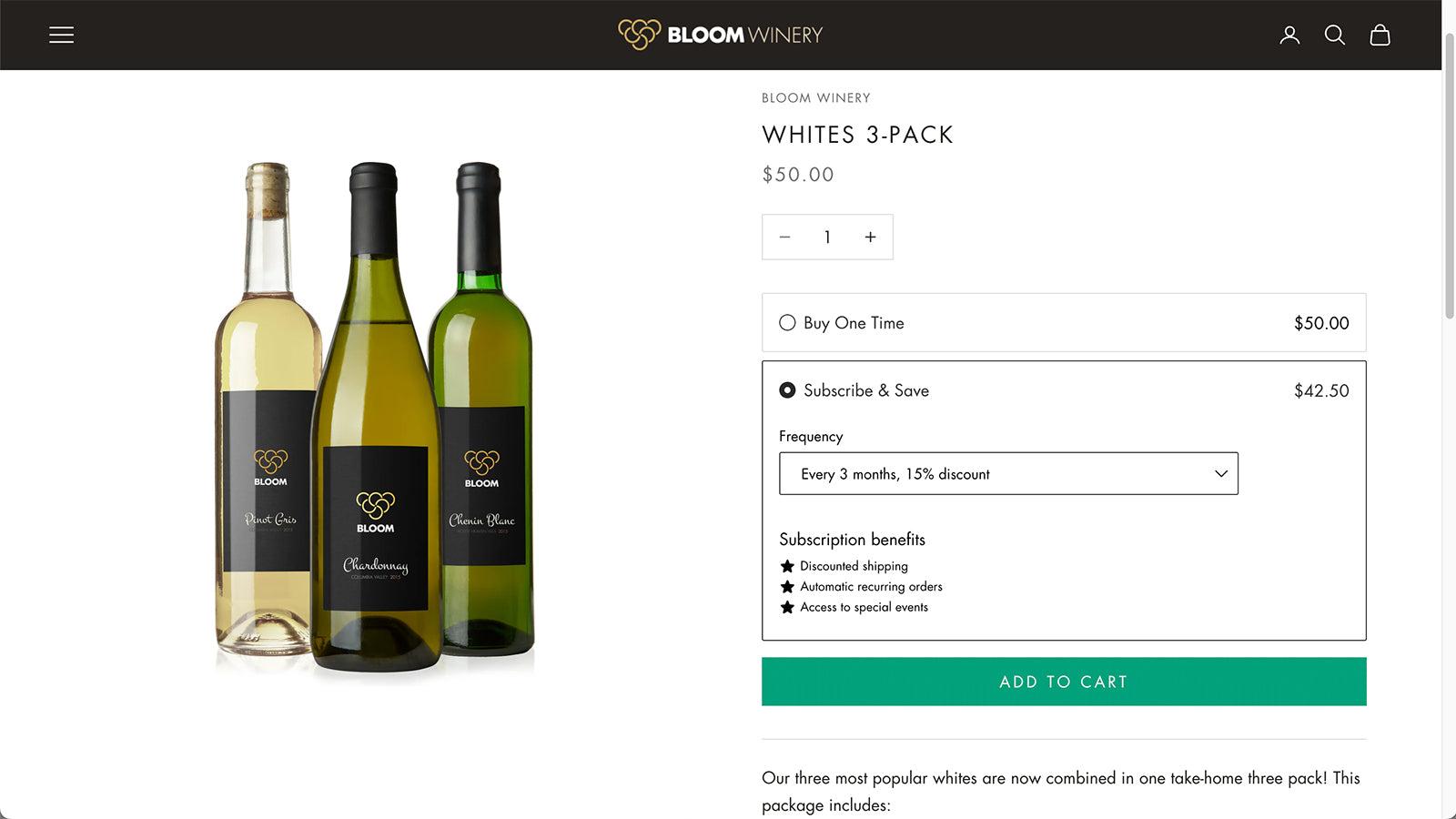Choose the $50.00 one-time purchase radio
Image resolution: width=1456 pixels, height=819 pixels.
(x=787, y=322)
